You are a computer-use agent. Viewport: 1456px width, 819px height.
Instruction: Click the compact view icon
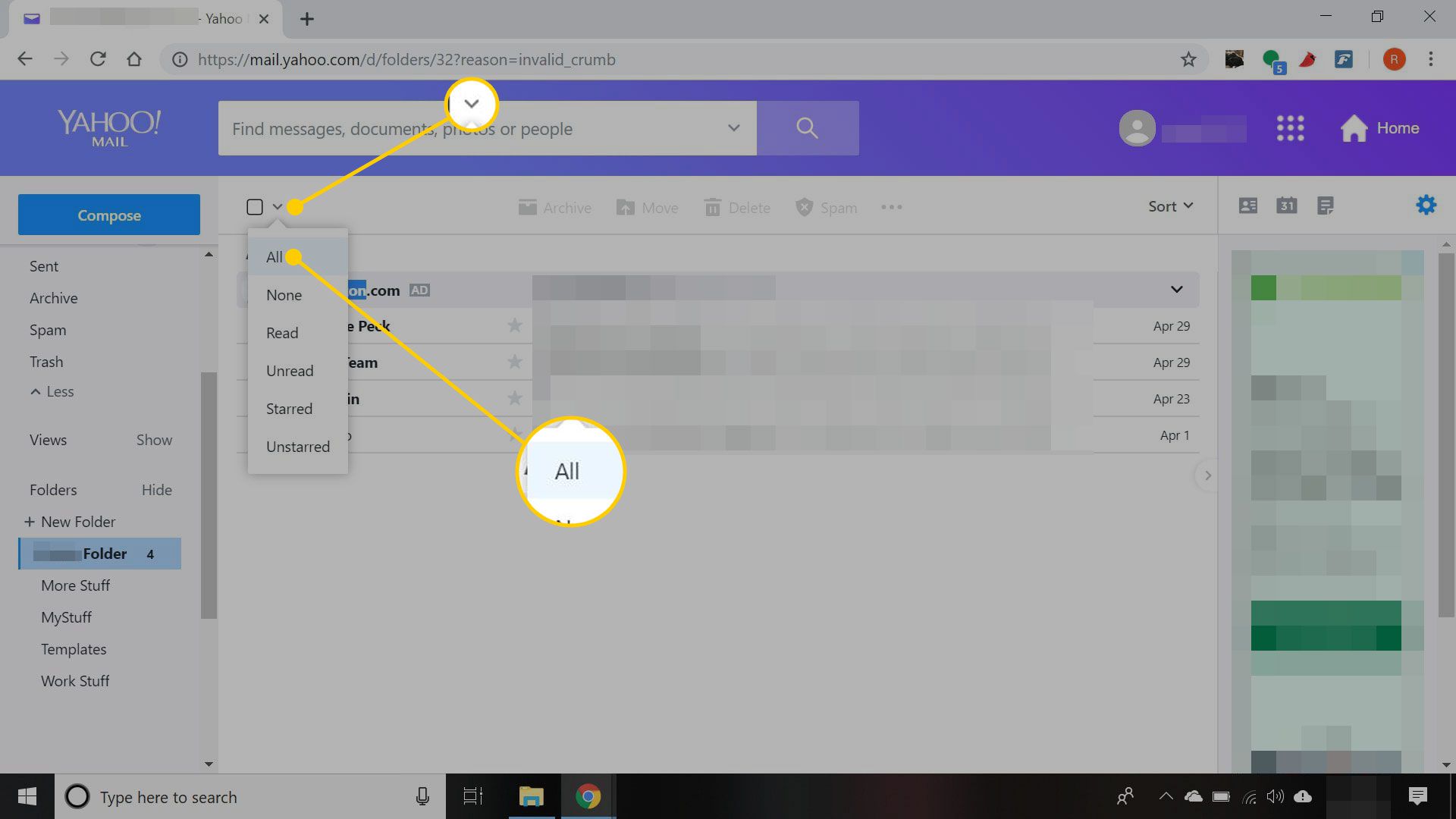(1325, 206)
